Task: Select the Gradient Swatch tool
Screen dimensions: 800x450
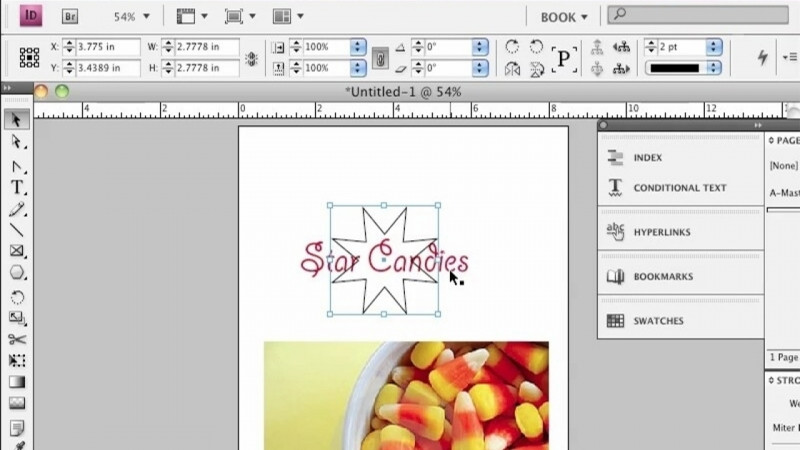Action: coord(16,382)
